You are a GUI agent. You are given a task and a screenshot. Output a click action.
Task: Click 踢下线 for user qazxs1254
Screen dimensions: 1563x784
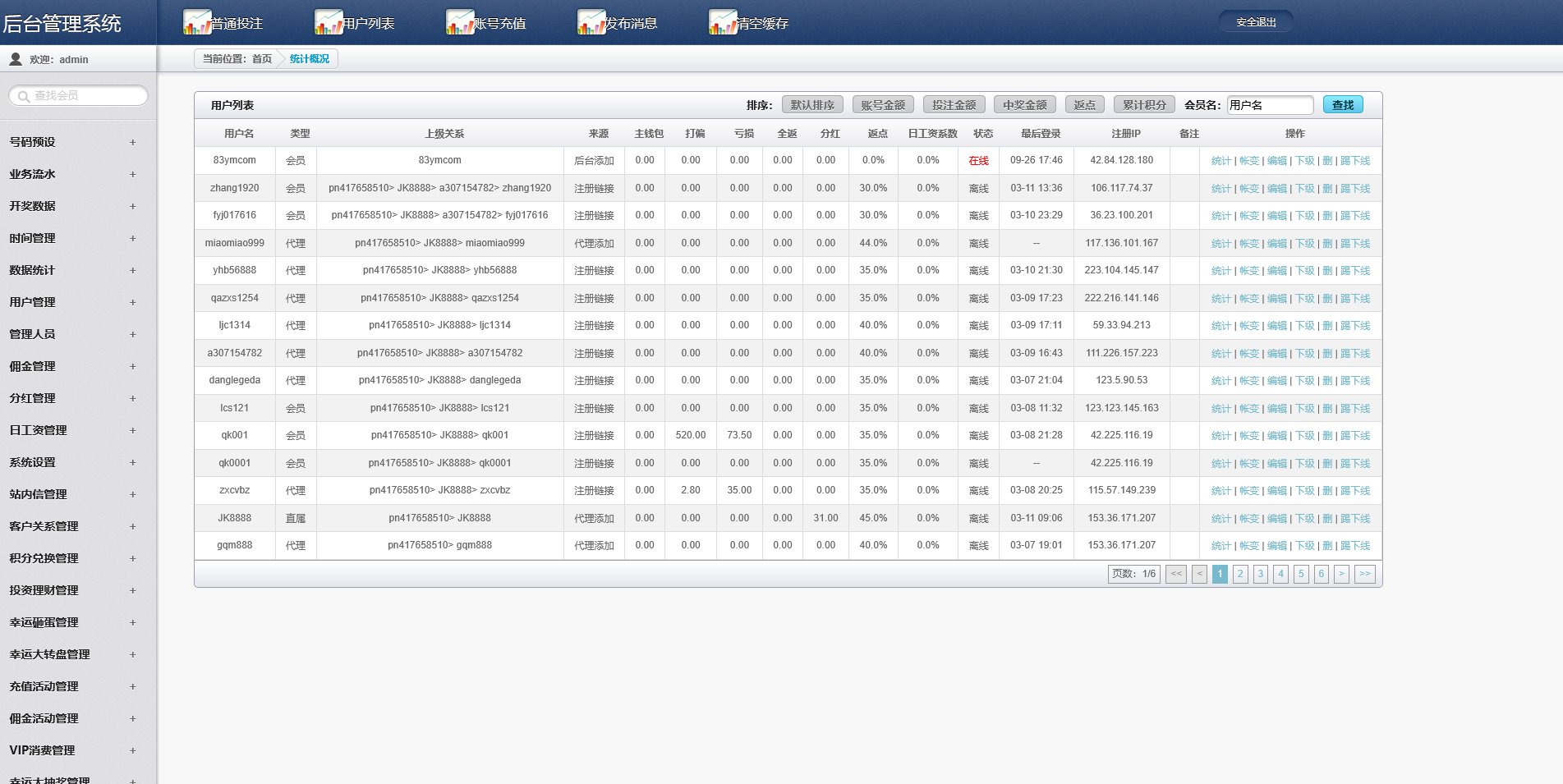coord(1355,299)
